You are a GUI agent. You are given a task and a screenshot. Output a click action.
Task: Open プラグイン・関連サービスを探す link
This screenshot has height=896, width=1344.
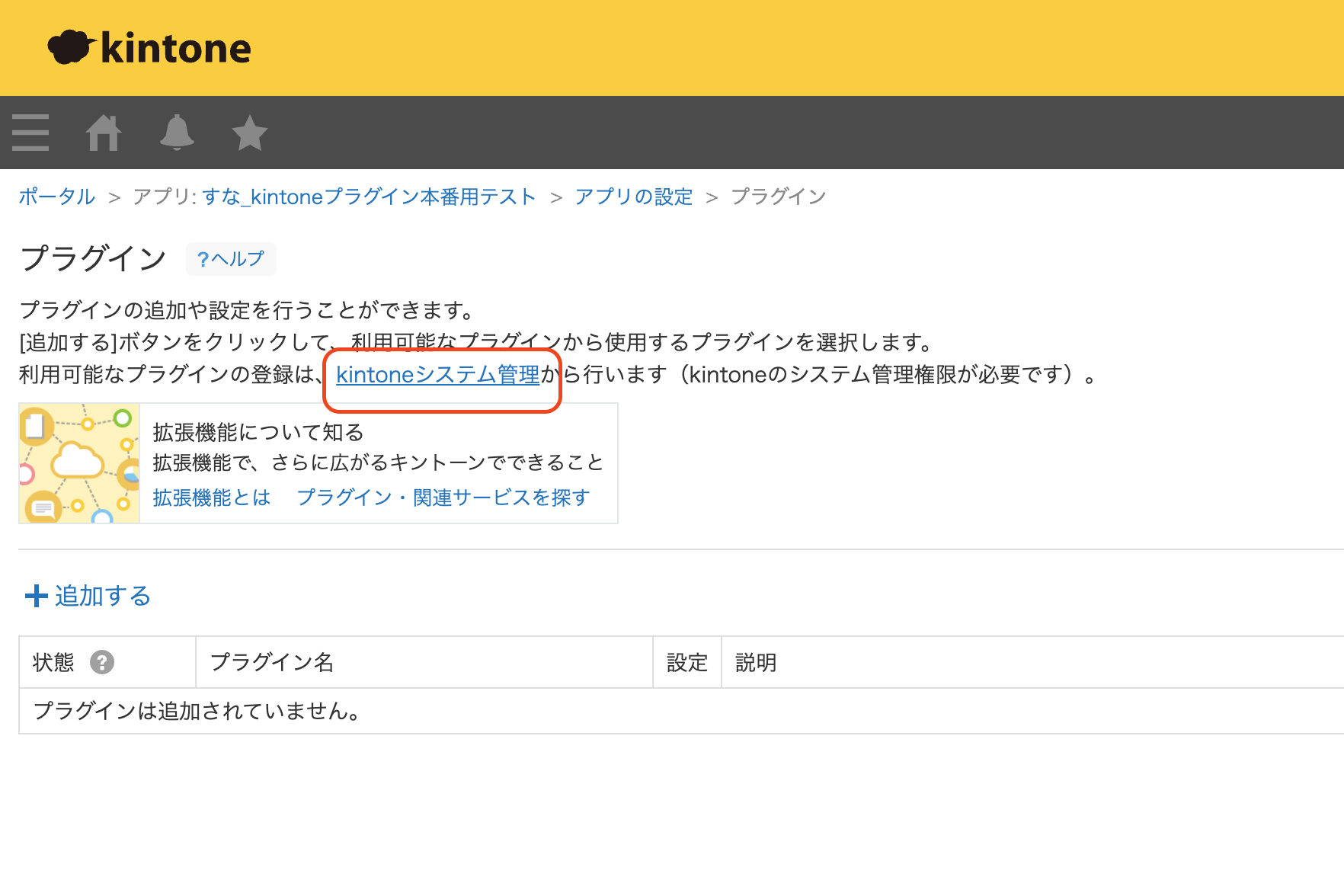click(x=443, y=498)
